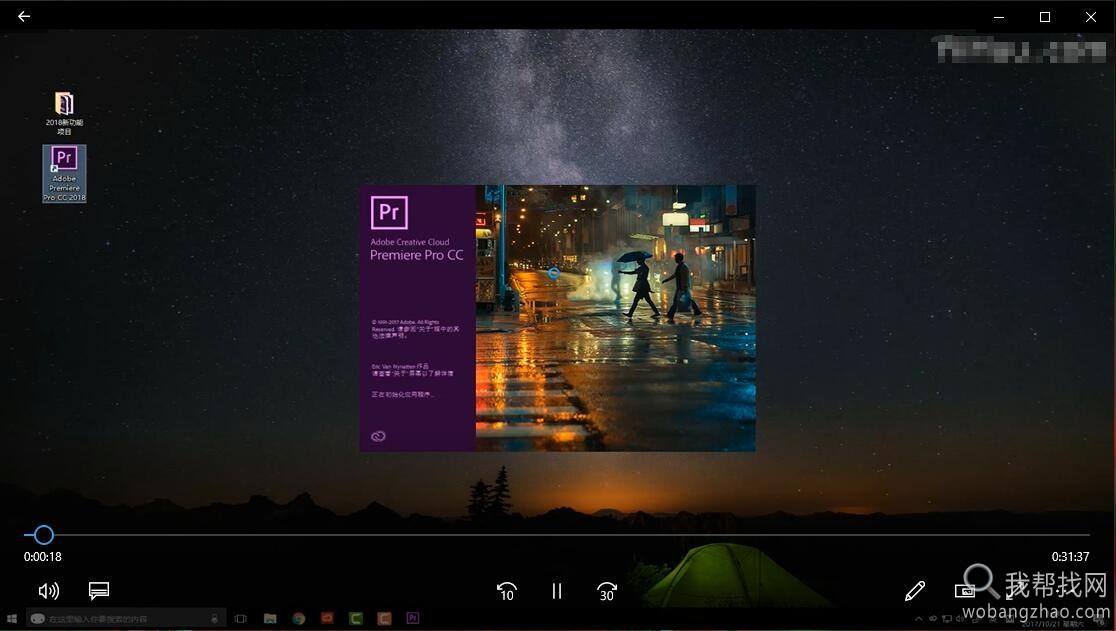Switch to mini view mode
The height and width of the screenshot is (631, 1116).
(x=964, y=590)
